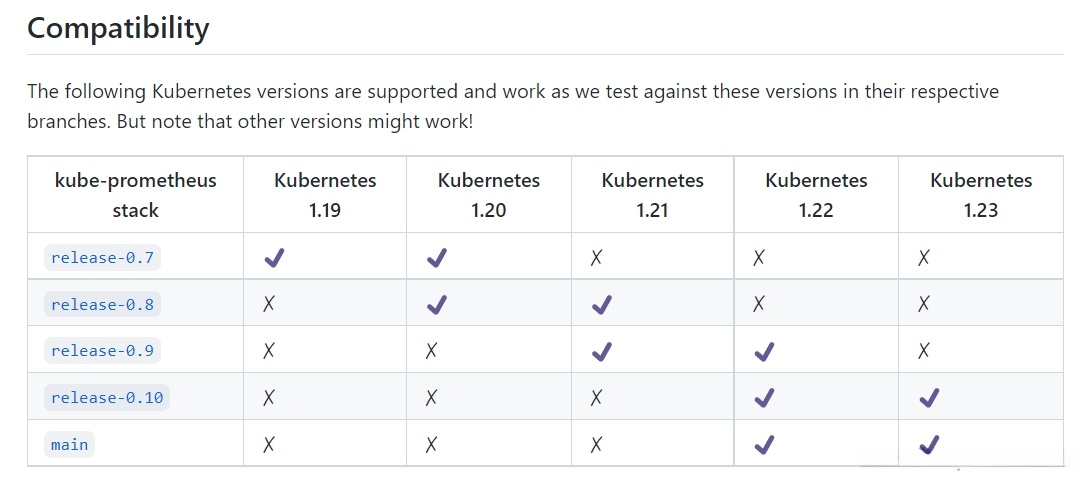Click X mark for release-0.8 under Kubernetes 1.19
This screenshot has width=1092, height=480.
(268, 305)
